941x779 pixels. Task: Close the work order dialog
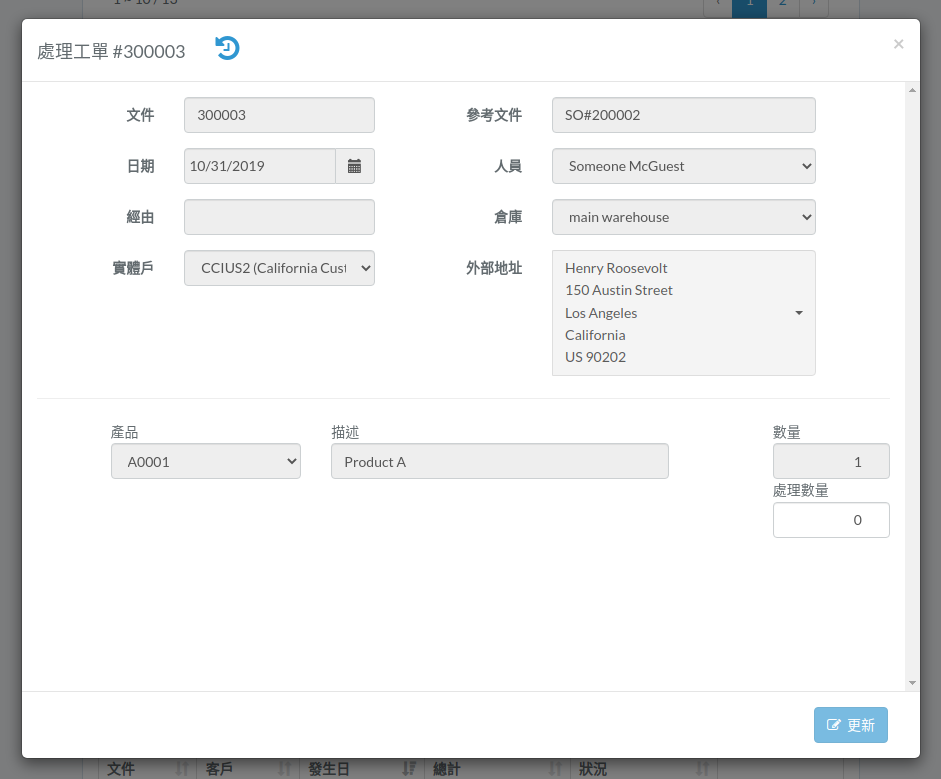click(x=898, y=44)
